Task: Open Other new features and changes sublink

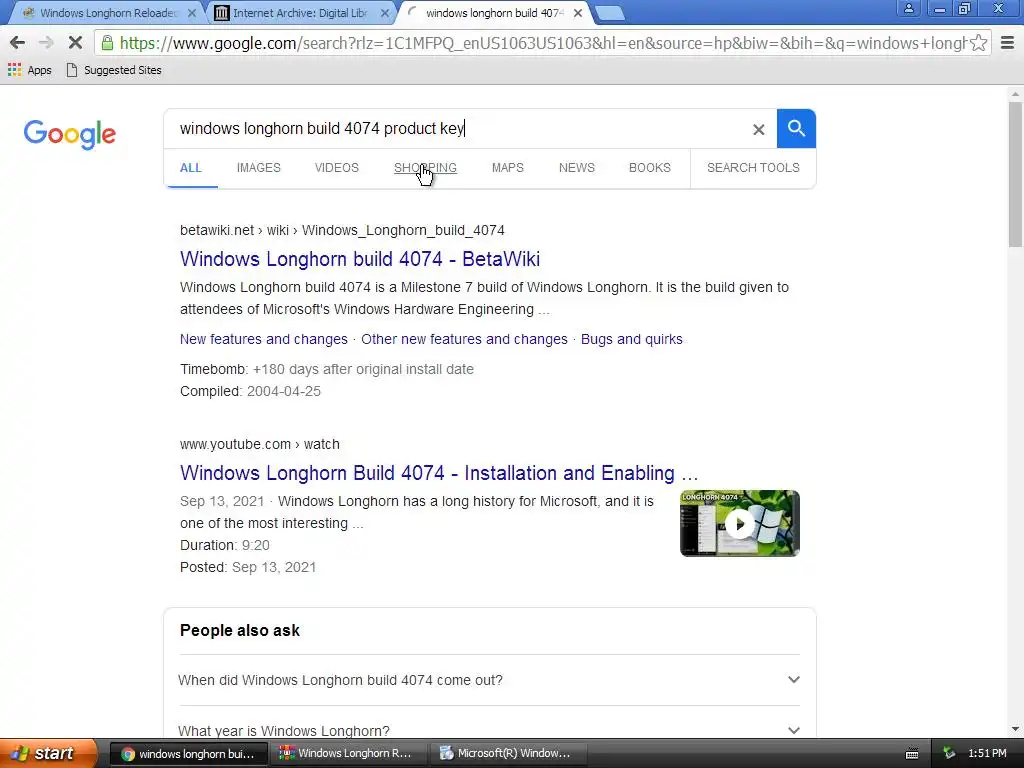Action: click(464, 340)
